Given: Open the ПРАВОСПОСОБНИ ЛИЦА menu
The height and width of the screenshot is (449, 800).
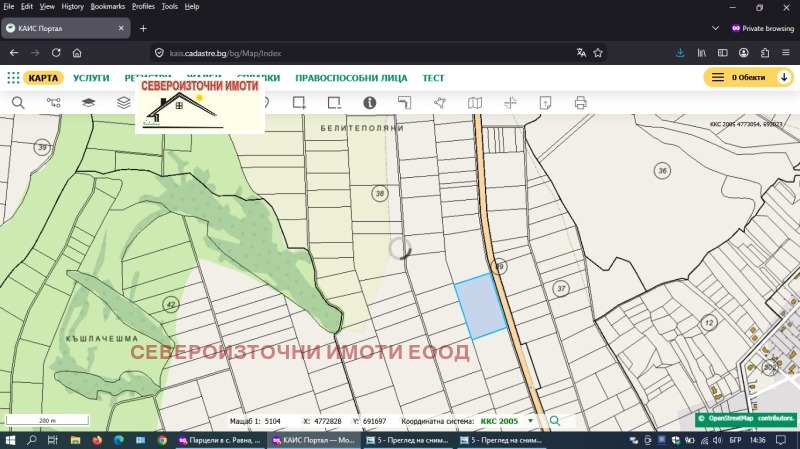Looking at the screenshot, I should tap(351, 78).
